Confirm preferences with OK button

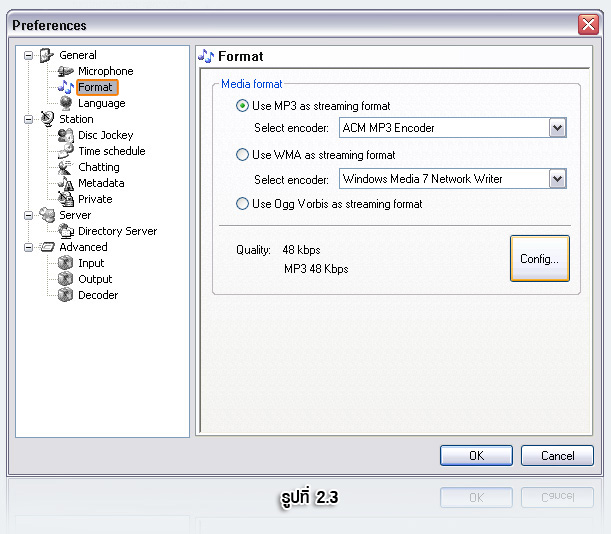click(476, 455)
